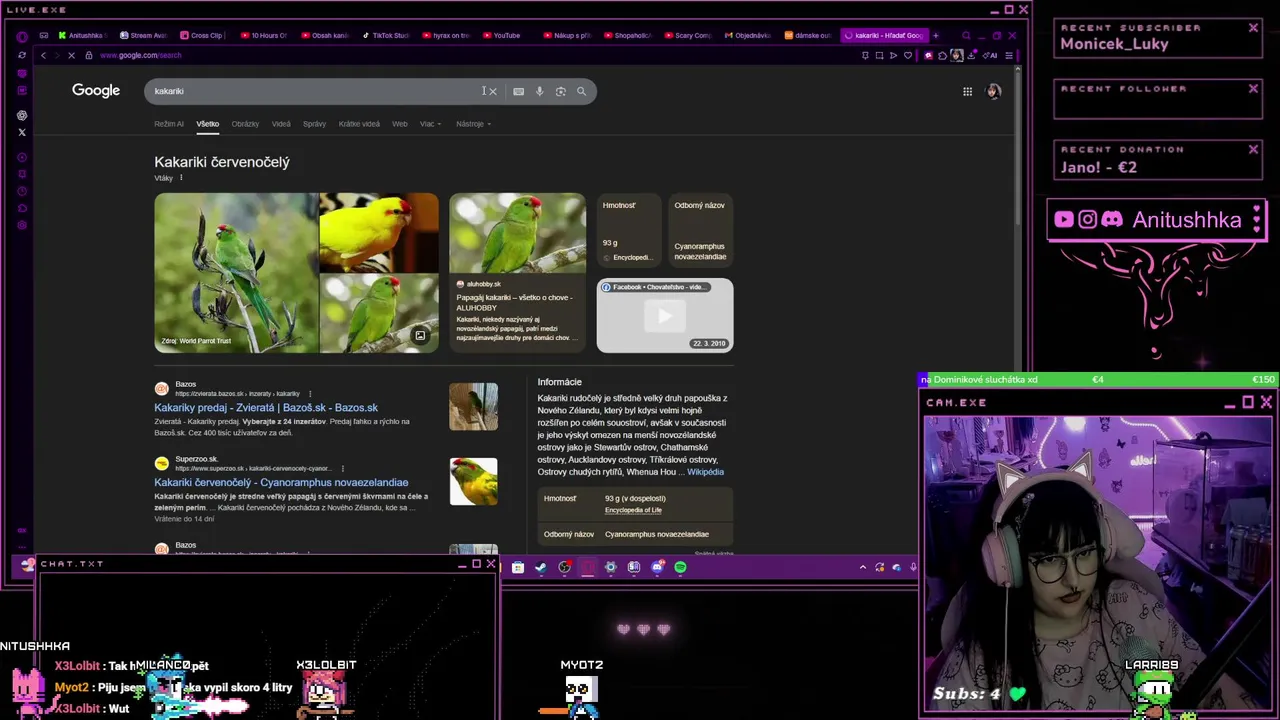Open the X (Twitter) sidebar icon

[22, 132]
